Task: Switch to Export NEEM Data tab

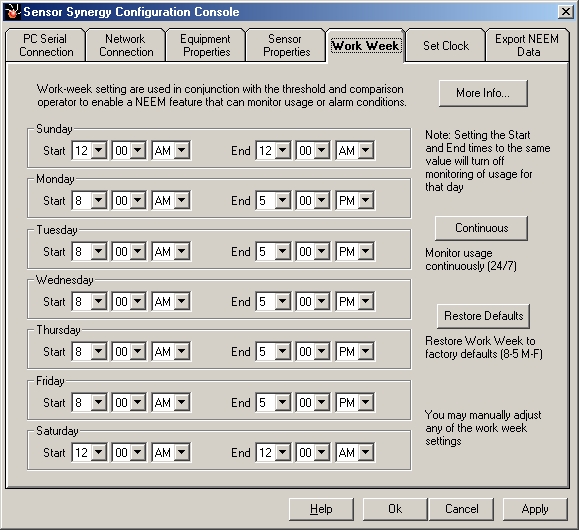Action: (527, 45)
